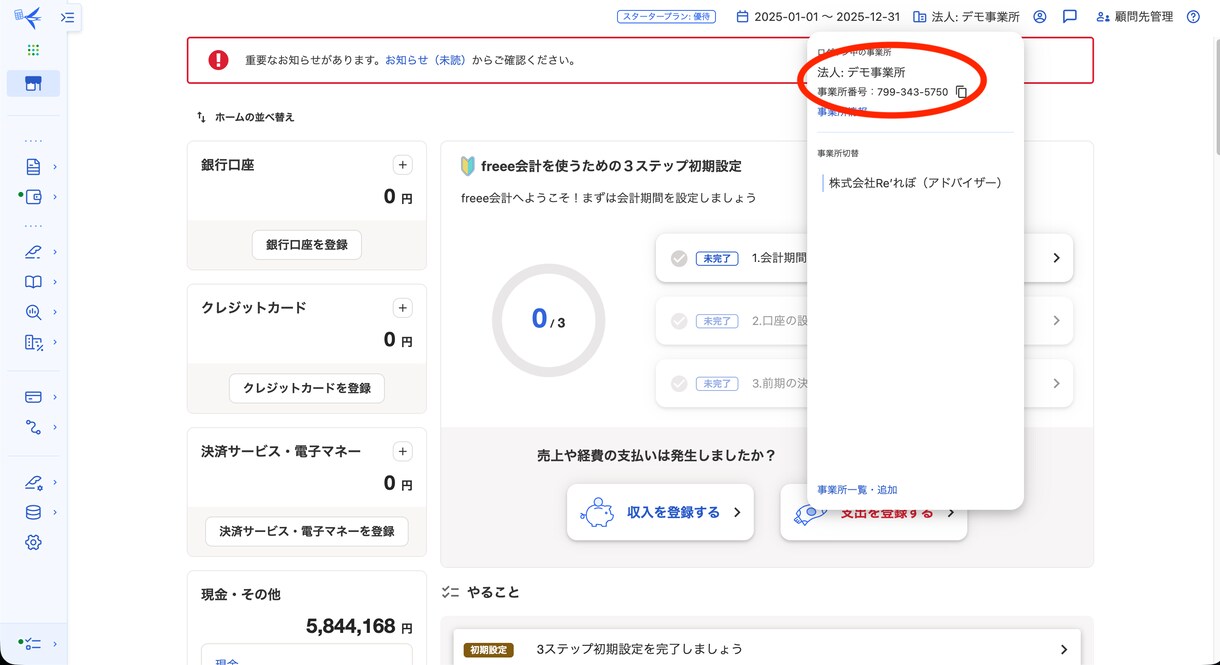Image resolution: width=1220 pixels, height=665 pixels.
Task: Expand chevron beside the credit card sidebar icon
Action: [x=55, y=397]
